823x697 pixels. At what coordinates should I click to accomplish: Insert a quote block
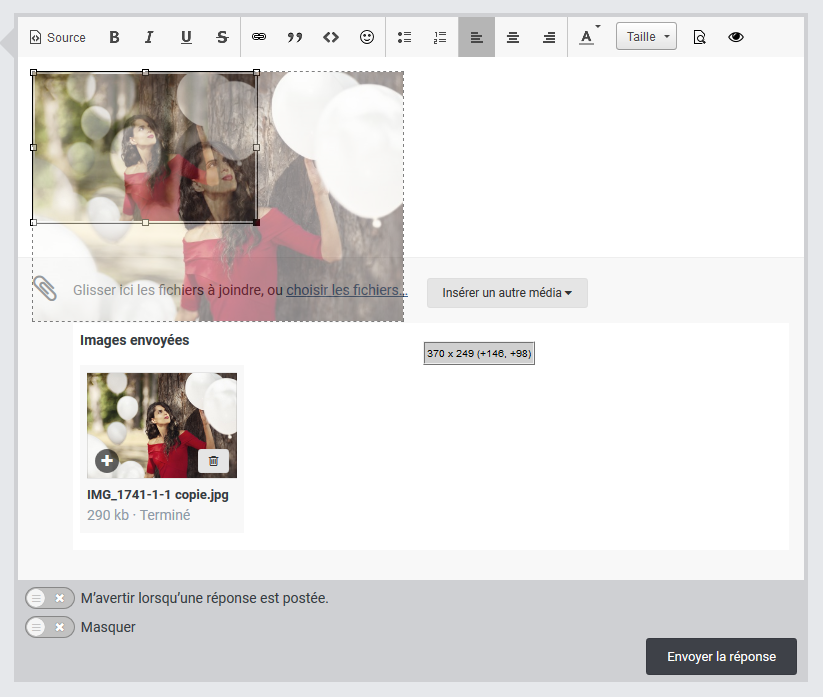click(295, 37)
